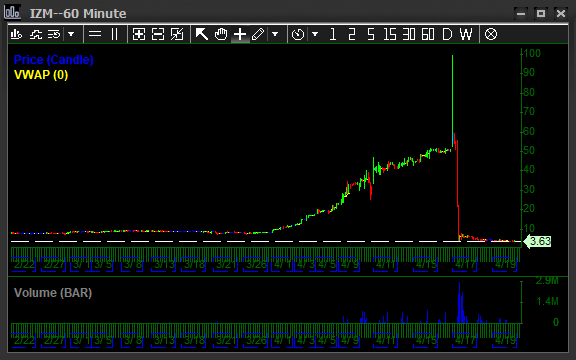Select the Price (Candle) legend label
Screen dimensions: 576x360
(54, 60)
